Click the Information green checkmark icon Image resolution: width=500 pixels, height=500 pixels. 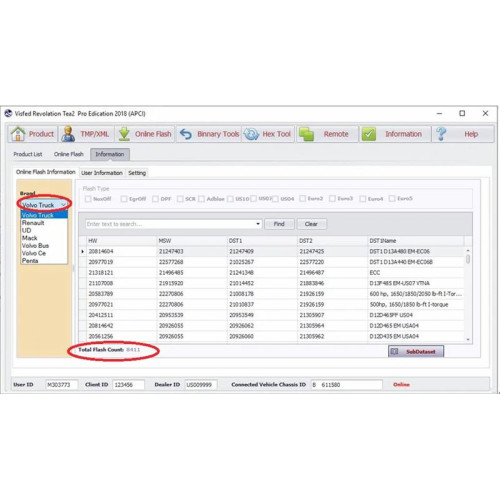(369, 134)
